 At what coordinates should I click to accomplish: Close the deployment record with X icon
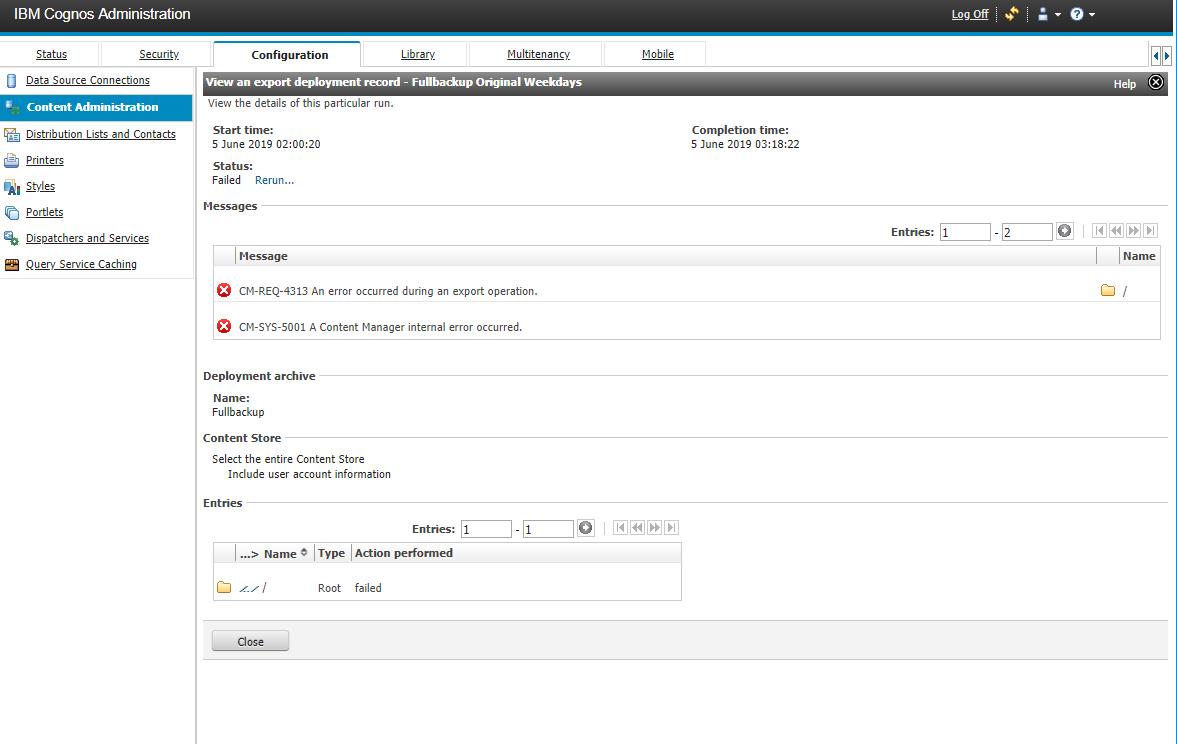1156,83
